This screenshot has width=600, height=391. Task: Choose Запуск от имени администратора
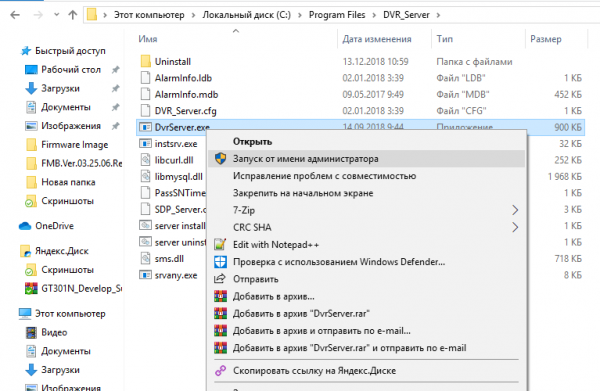pos(367,159)
